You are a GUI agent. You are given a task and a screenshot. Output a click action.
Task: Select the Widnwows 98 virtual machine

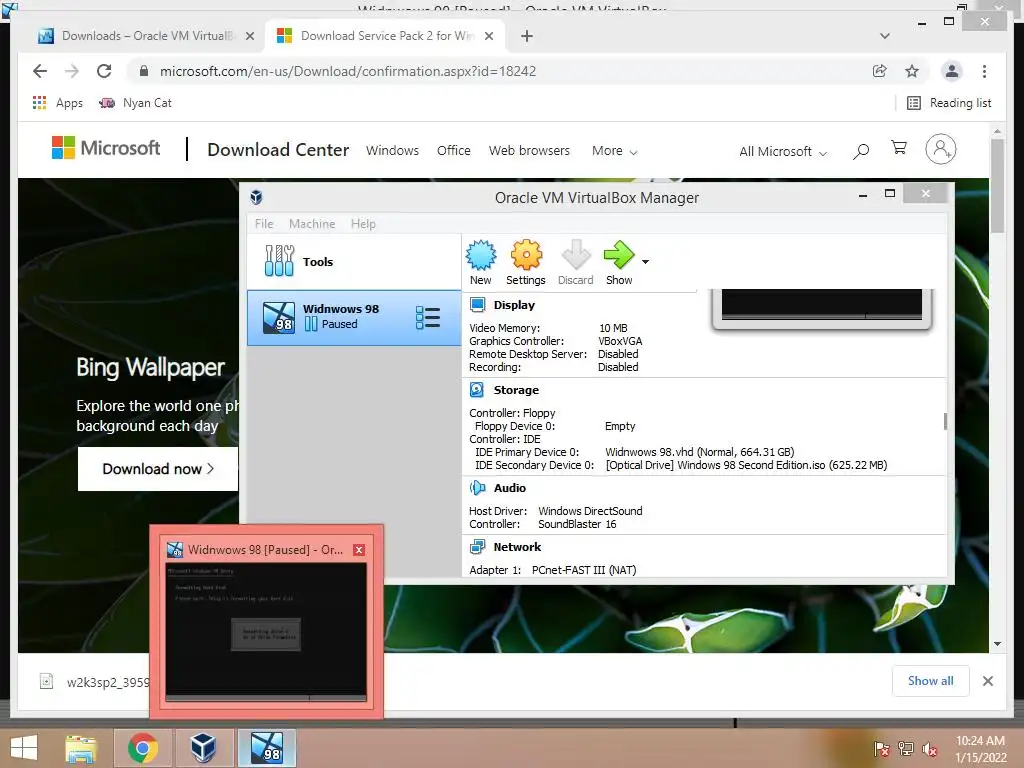tap(354, 317)
